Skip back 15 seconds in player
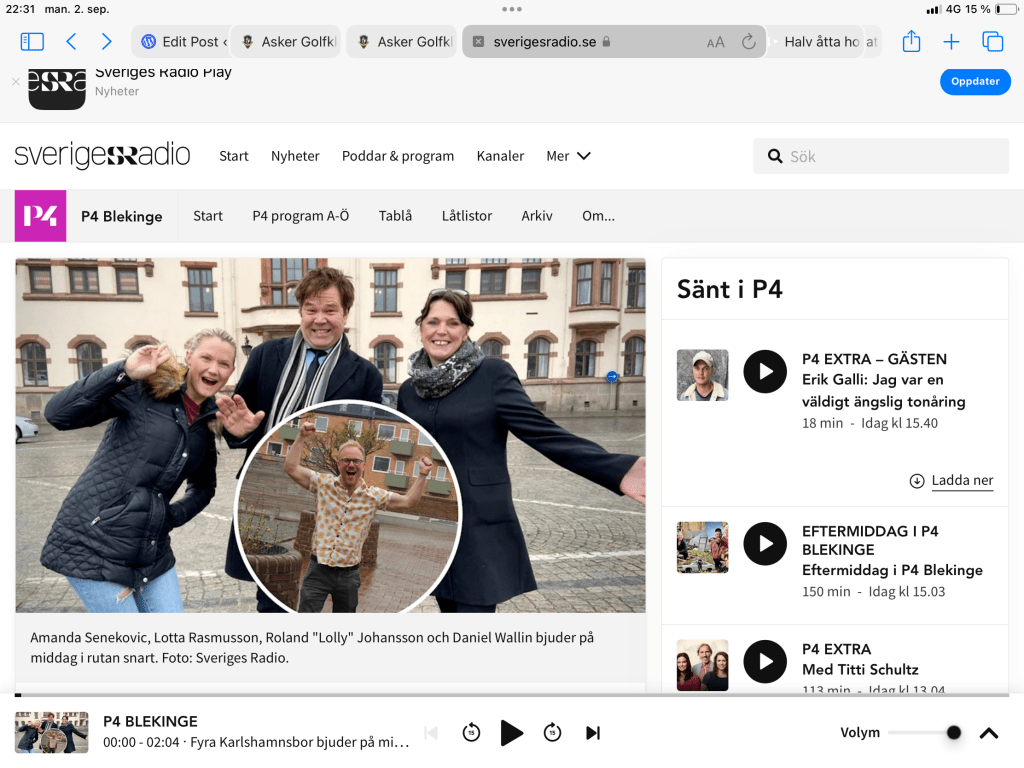The width and height of the screenshot is (1024, 768). 471,733
